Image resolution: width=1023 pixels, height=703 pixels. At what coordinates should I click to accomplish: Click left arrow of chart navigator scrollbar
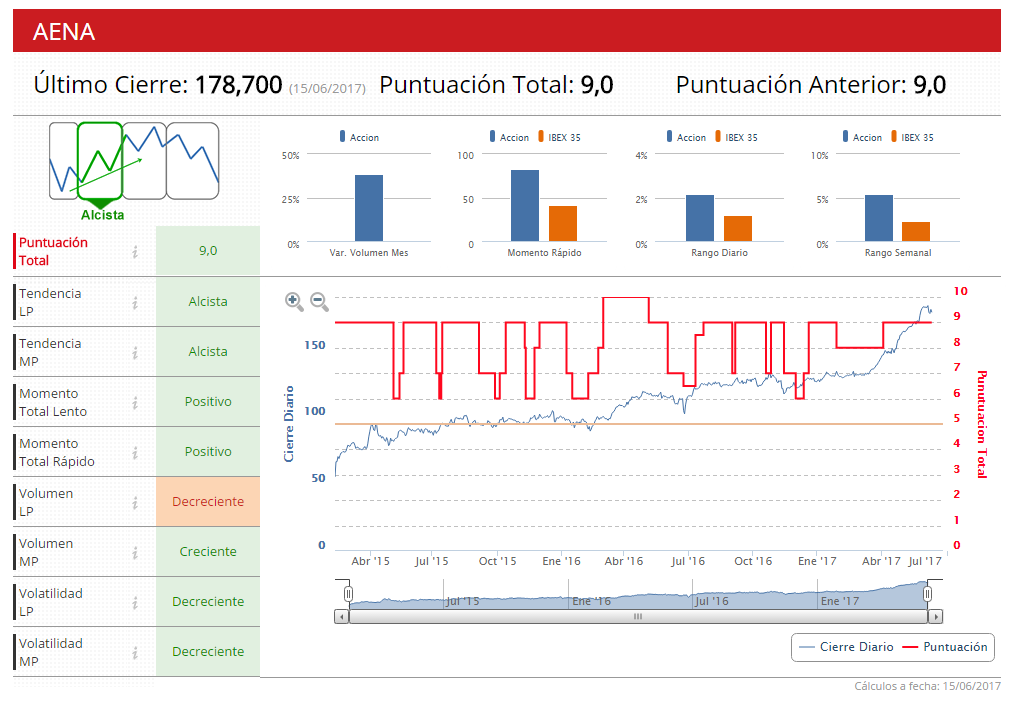(x=342, y=616)
